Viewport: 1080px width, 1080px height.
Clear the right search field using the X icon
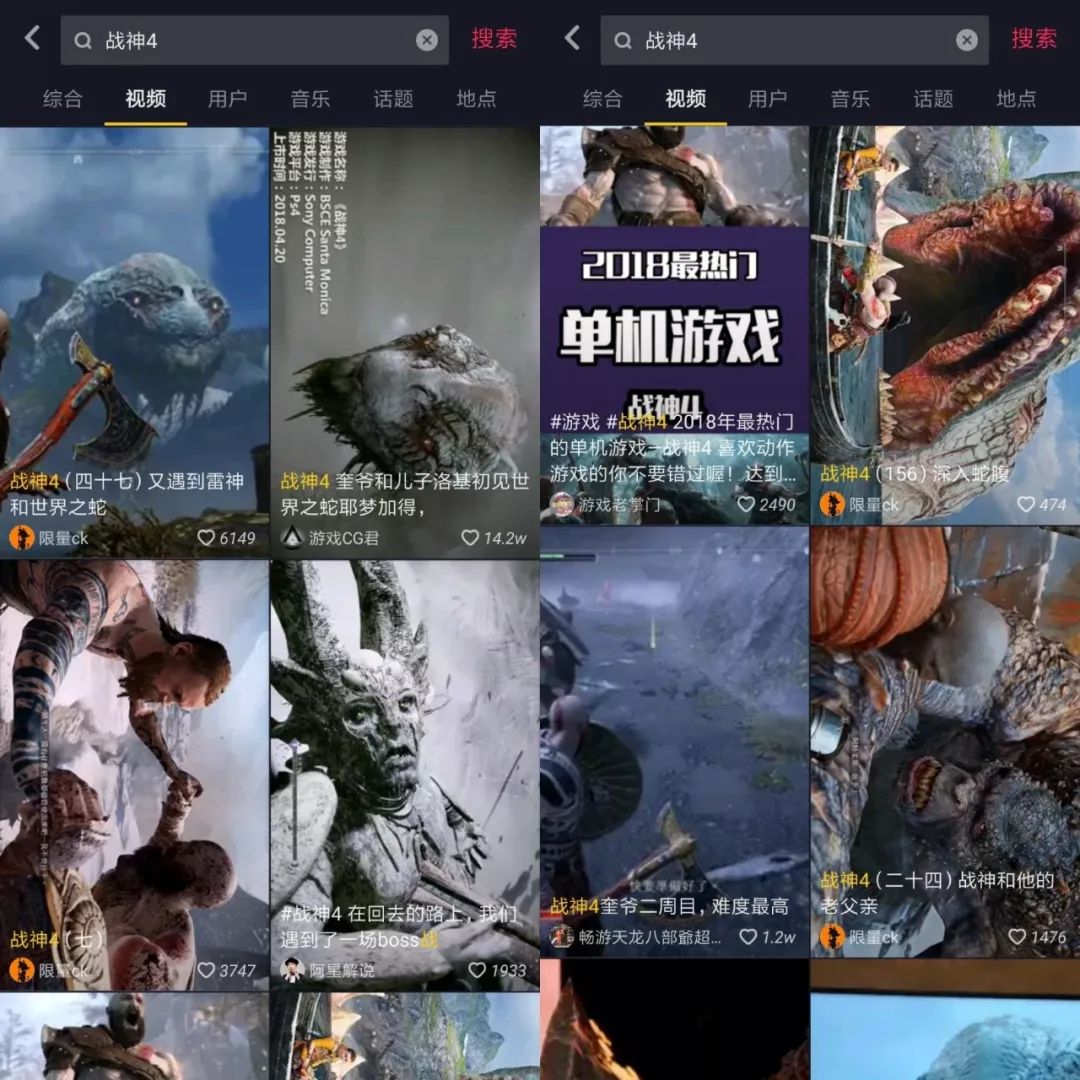coord(967,40)
